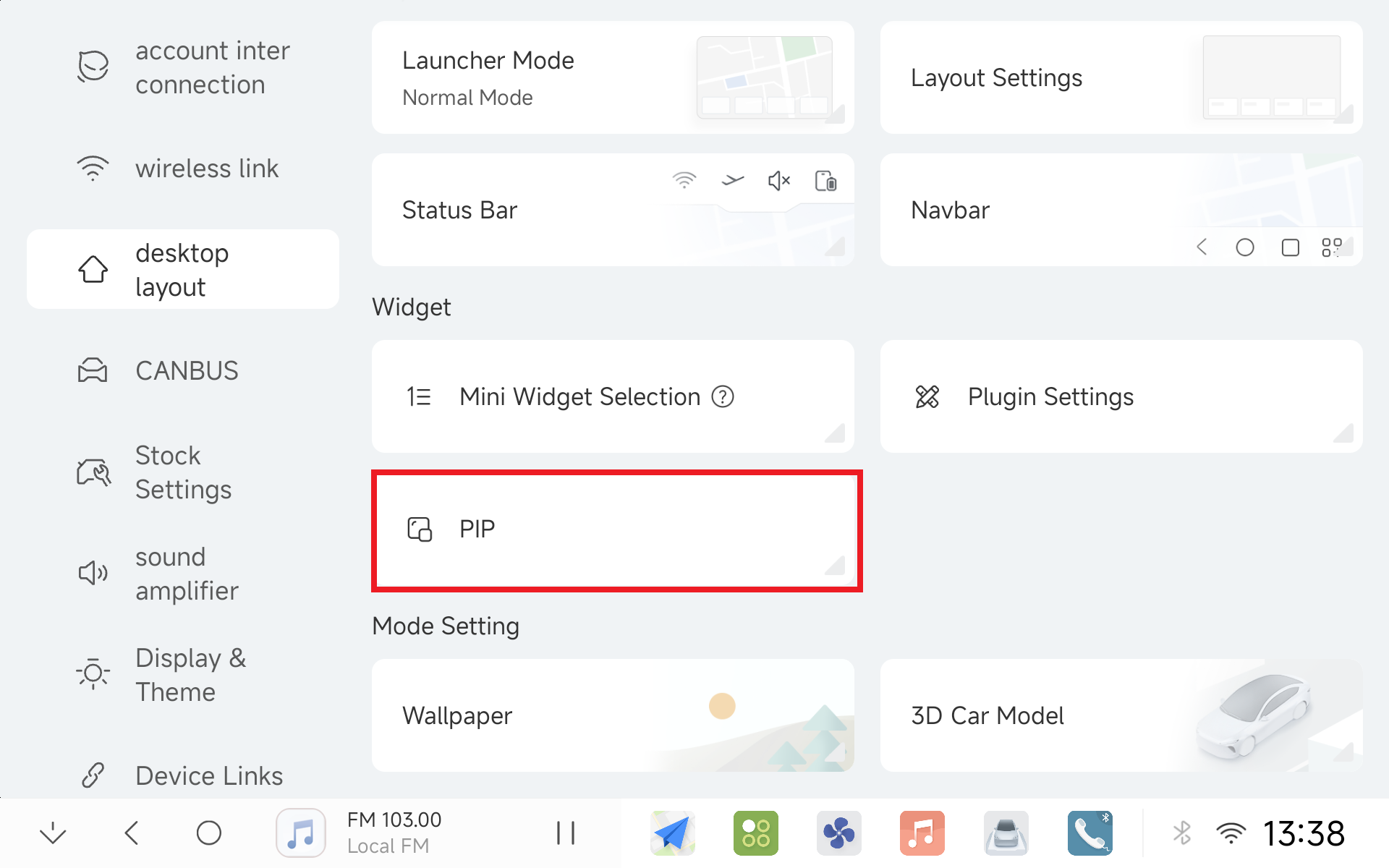Launch the navigation paper-plane app
This screenshot has width=1389, height=868.
pyautogui.click(x=673, y=833)
